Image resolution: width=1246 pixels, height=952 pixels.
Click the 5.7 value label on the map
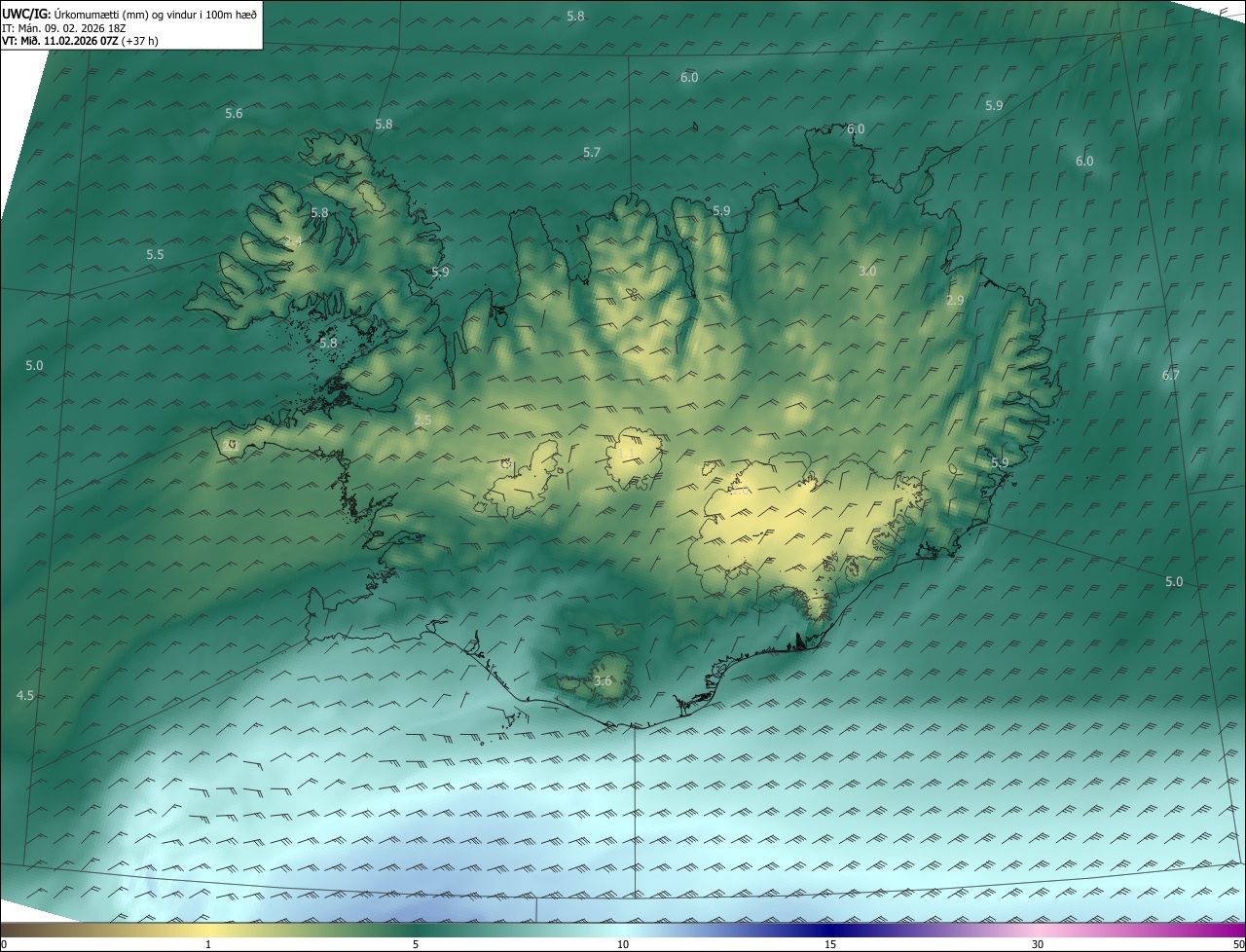point(592,153)
